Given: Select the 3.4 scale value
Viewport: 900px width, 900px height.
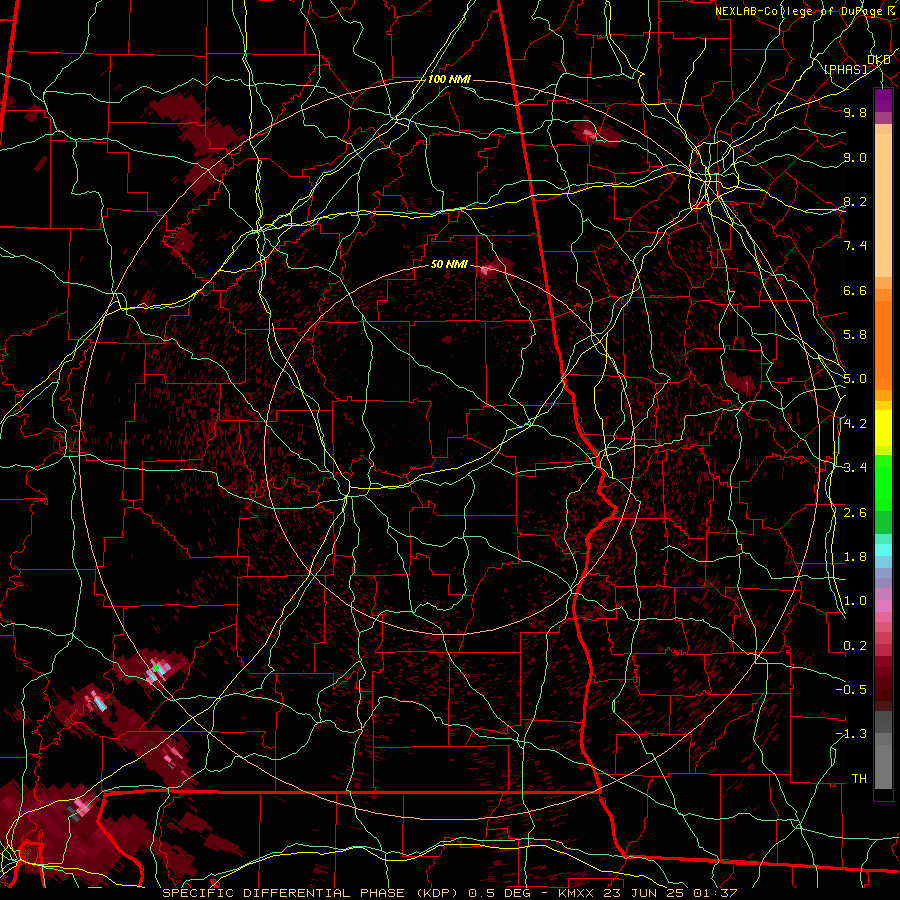Looking at the screenshot, I should (855, 468).
